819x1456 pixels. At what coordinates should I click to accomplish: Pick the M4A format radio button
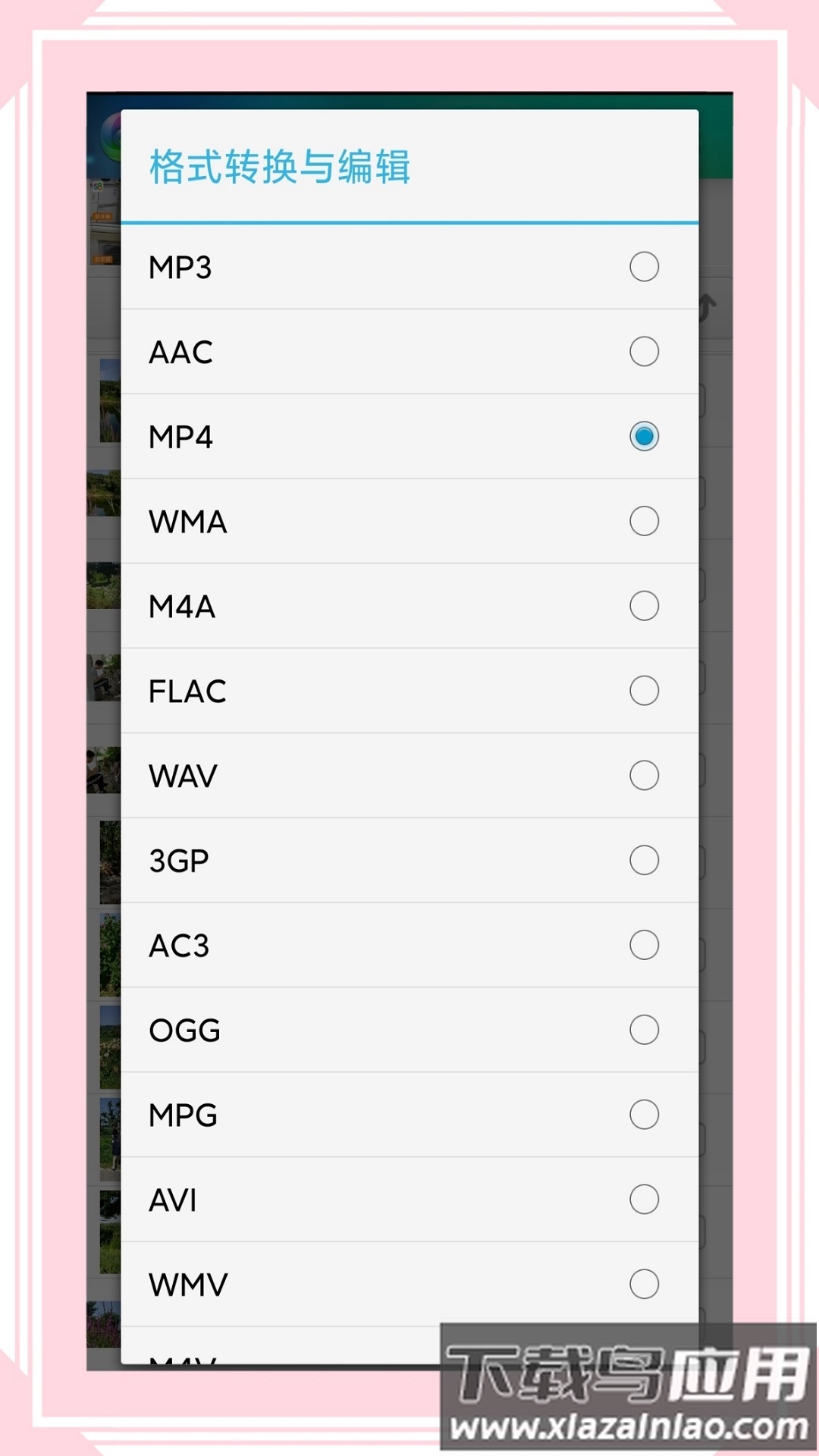[x=644, y=606]
